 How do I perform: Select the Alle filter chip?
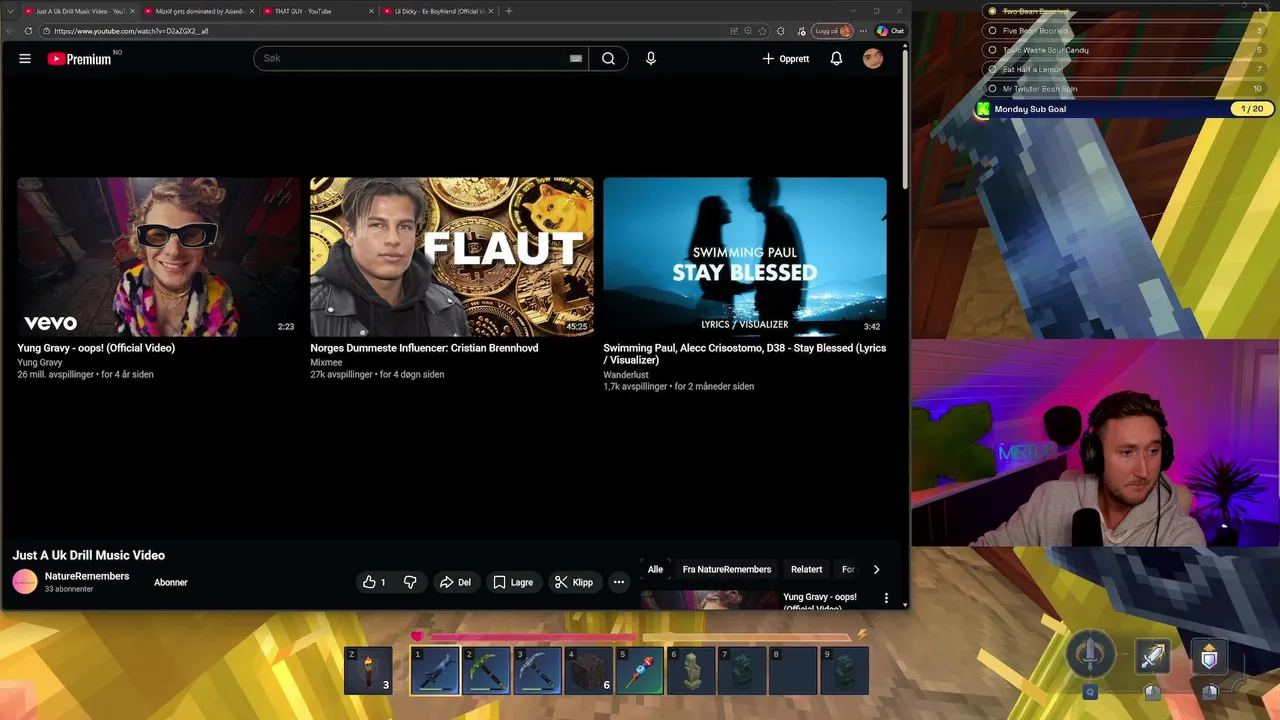[x=655, y=569]
